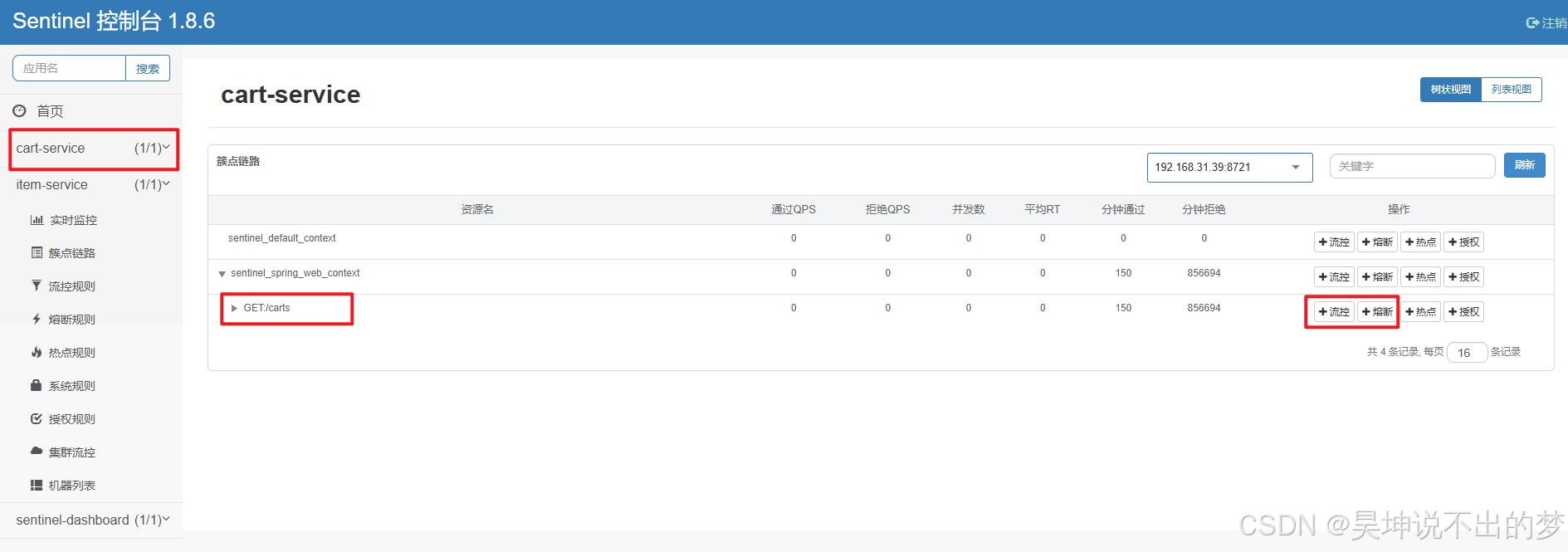This screenshot has width=1568, height=552.
Task: Focus the 关键字 keyword filter field
Action: coord(1412,166)
